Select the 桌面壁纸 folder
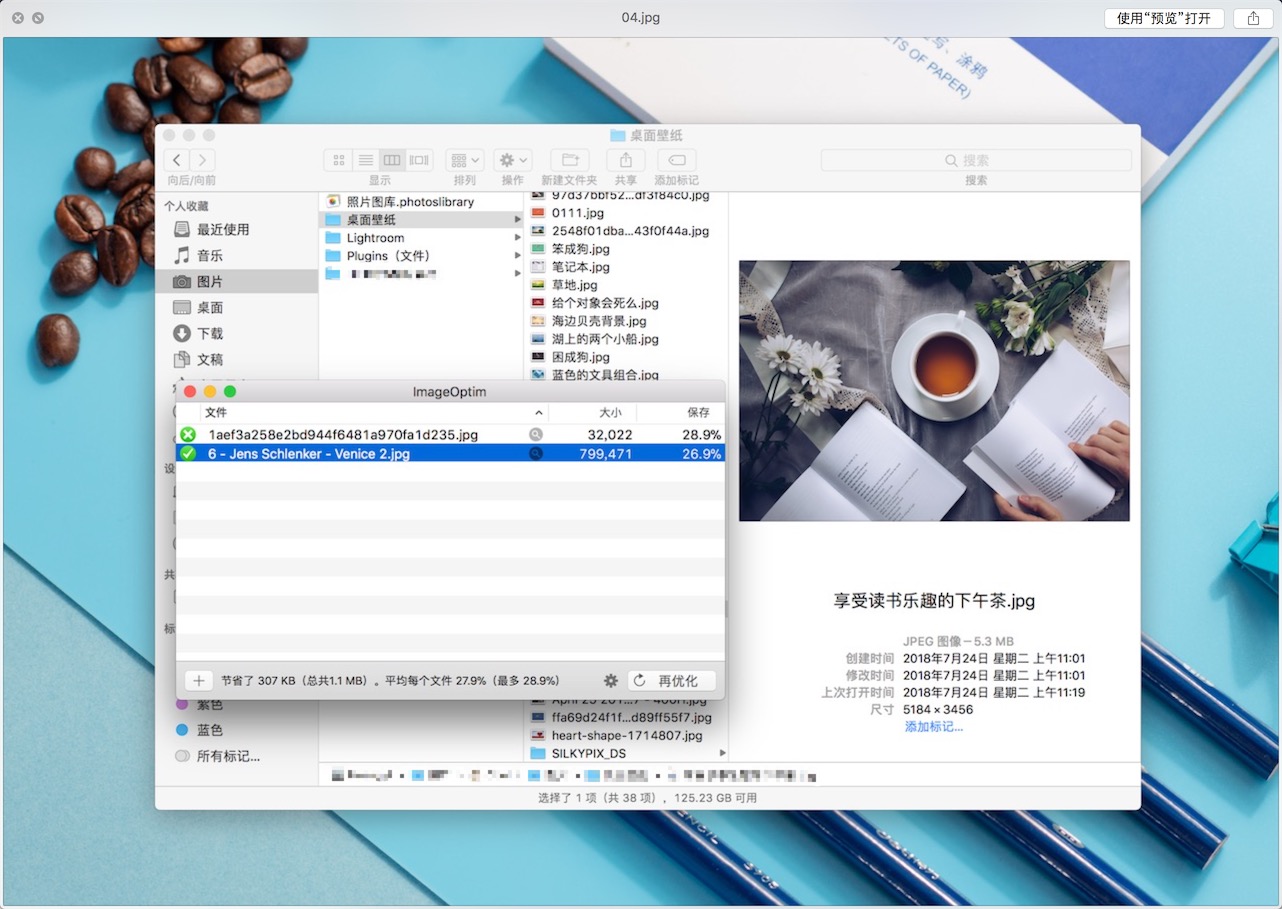The image size is (1282, 909). coord(421,220)
